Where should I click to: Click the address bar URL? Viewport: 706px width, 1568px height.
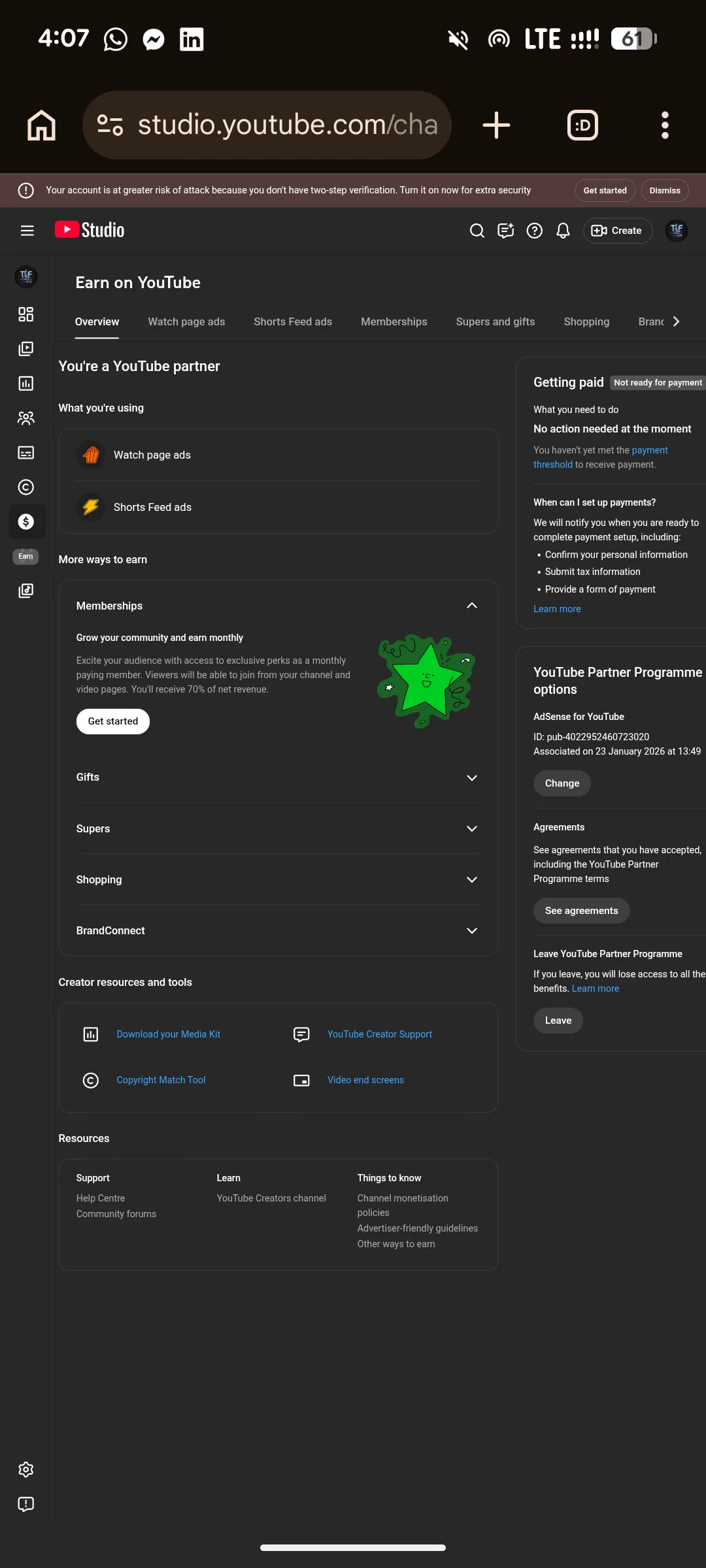[288, 125]
